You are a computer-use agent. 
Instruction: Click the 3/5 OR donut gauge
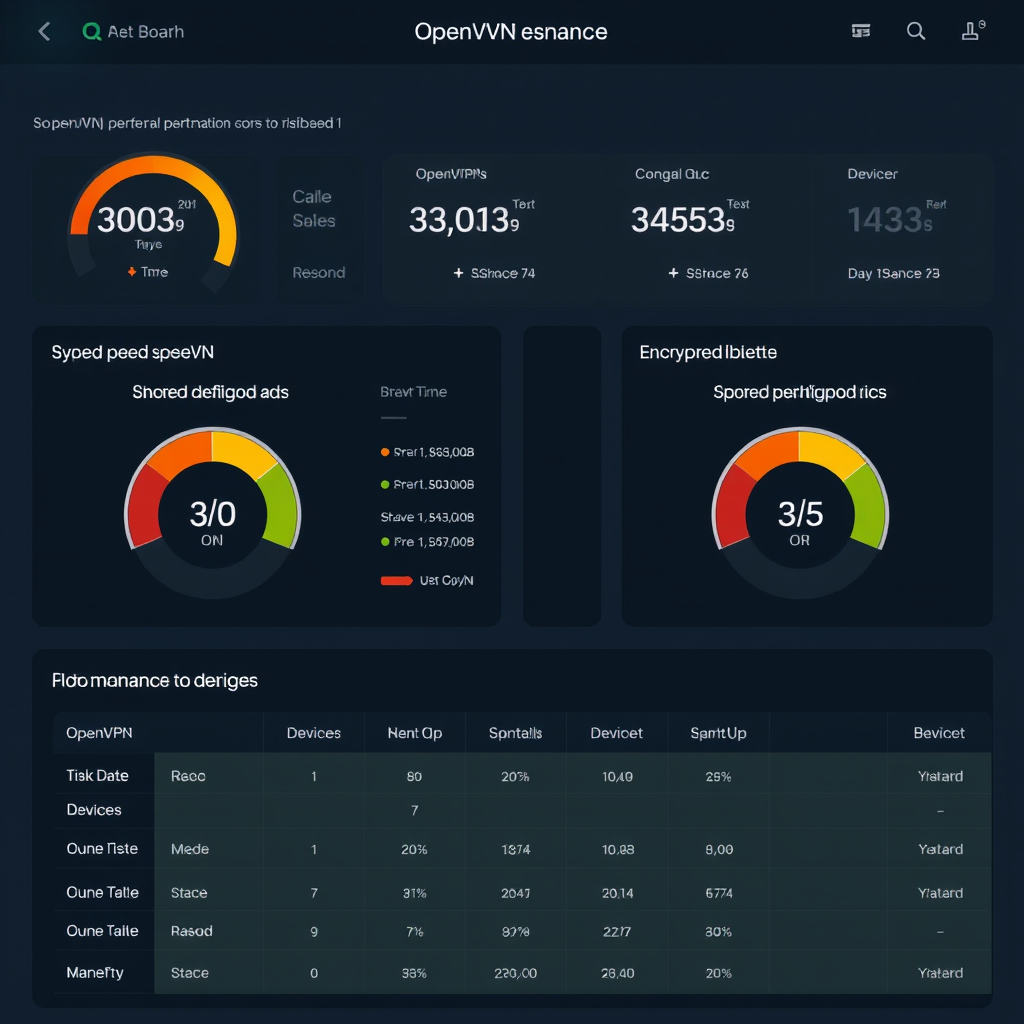tap(800, 513)
